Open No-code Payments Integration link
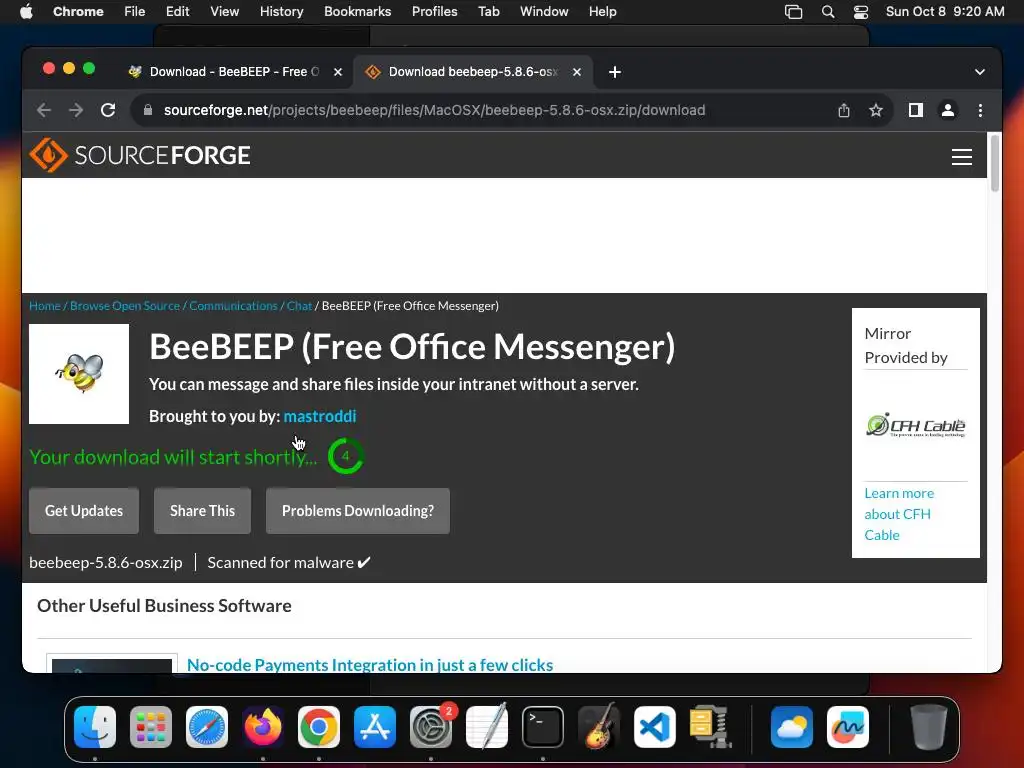Image resolution: width=1024 pixels, height=768 pixels. click(370, 665)
